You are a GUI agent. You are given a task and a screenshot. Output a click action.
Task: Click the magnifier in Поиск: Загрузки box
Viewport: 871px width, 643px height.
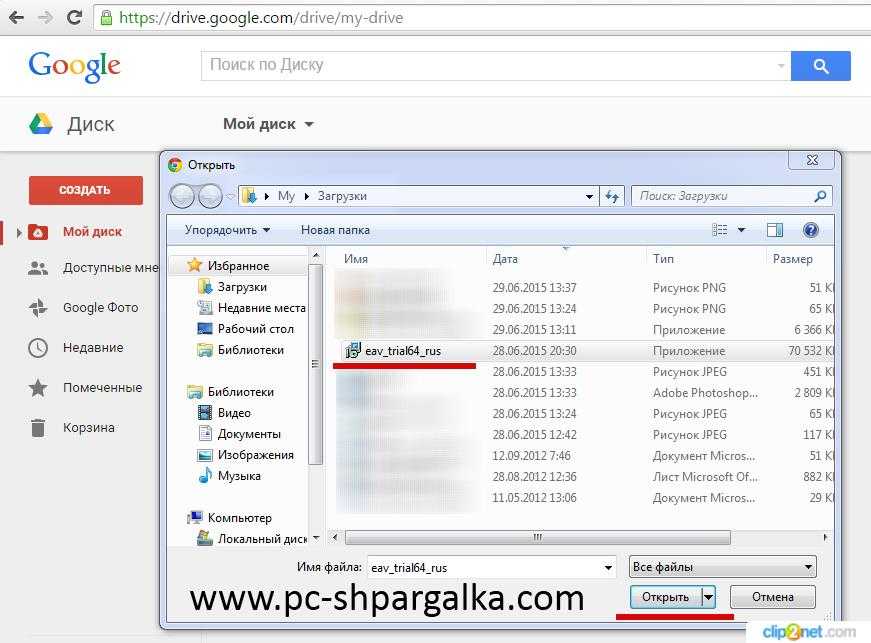click(820, 196)
